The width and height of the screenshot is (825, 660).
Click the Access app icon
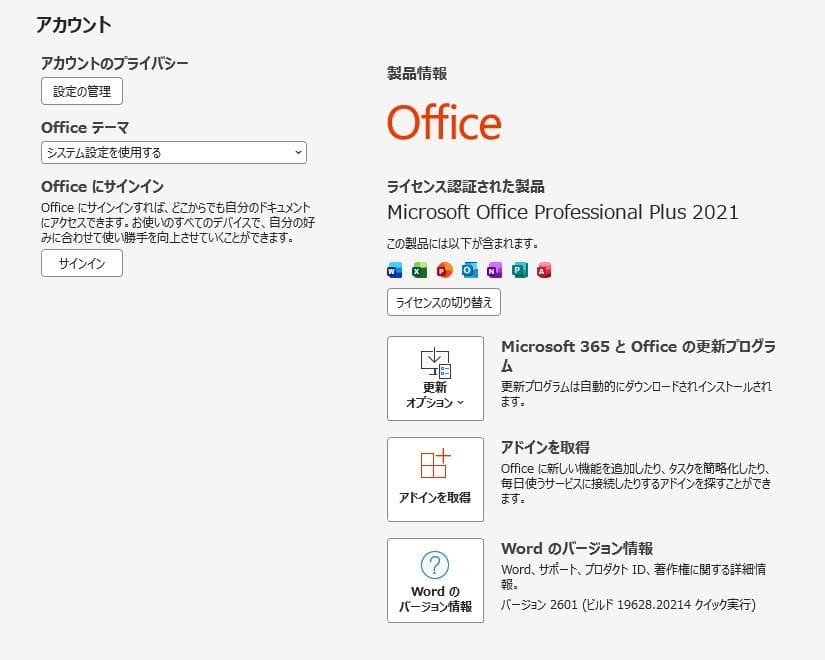(544, 270)
